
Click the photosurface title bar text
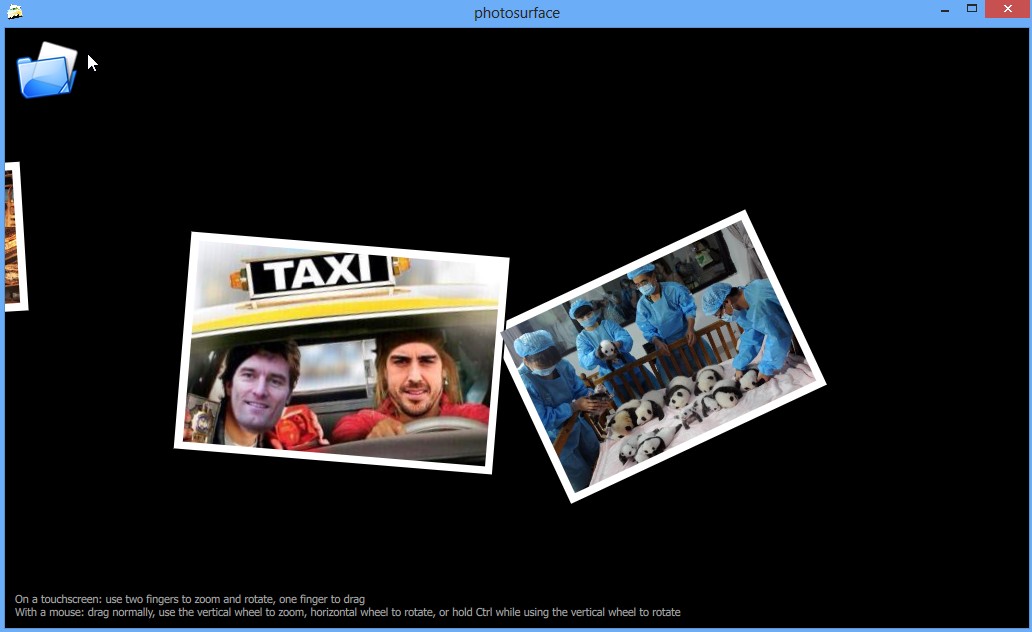pos(516,13)
